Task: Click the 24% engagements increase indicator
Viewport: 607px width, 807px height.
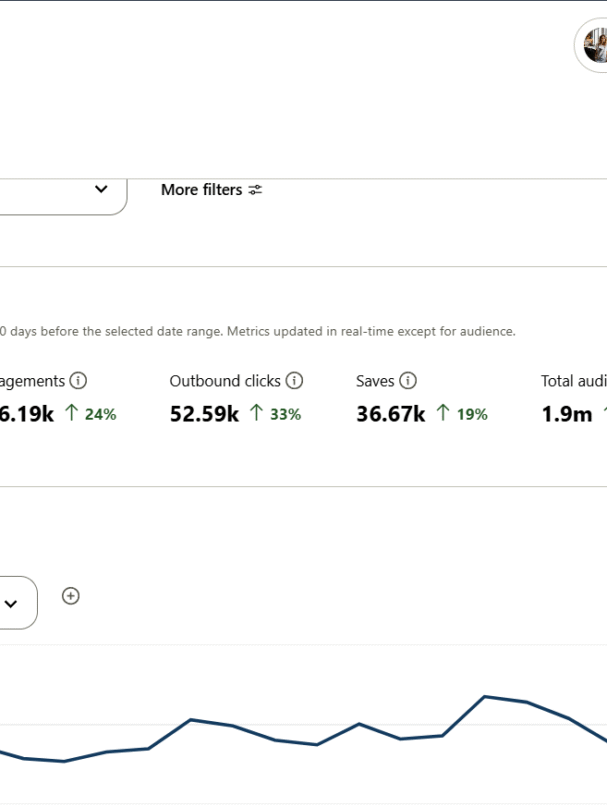Action: click(x=90, y=414)
